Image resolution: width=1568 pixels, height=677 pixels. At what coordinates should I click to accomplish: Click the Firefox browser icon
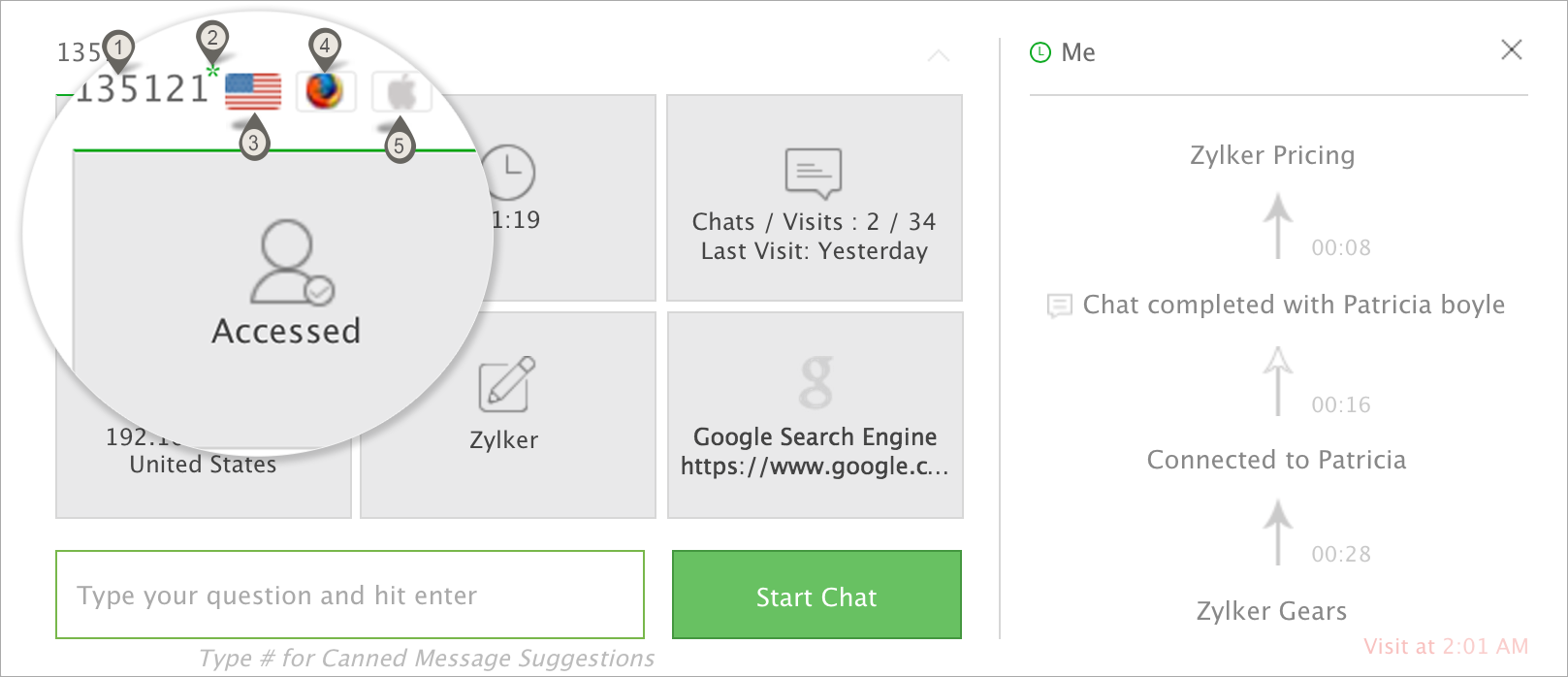tap(325, 91)
